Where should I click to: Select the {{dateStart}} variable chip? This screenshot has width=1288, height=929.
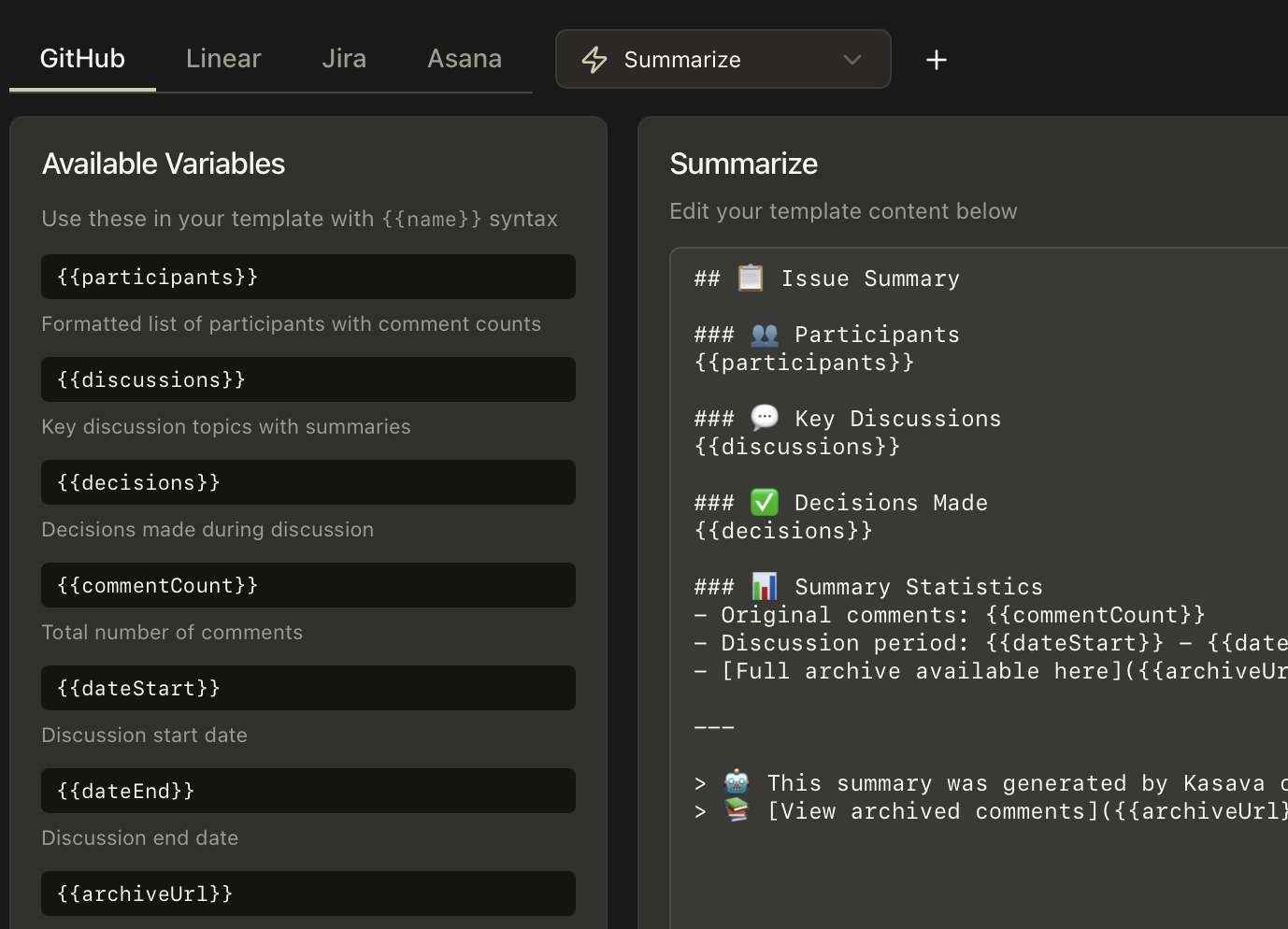(x=308, y=688)
